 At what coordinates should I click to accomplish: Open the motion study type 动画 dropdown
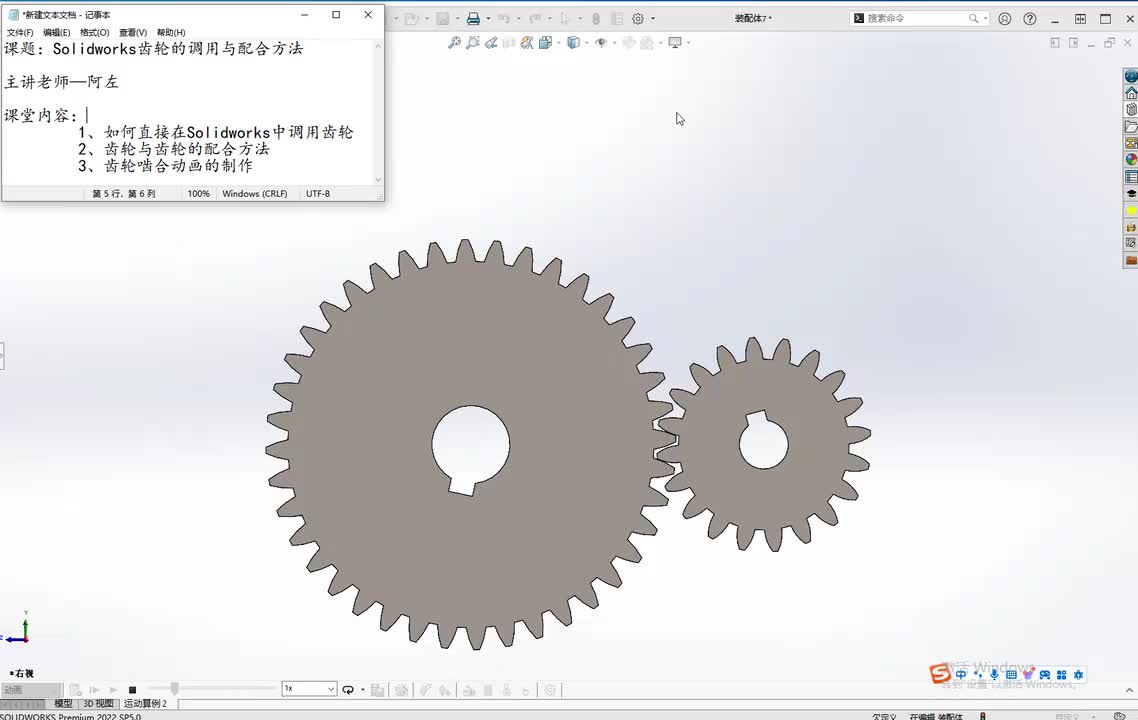pos(31,690)
